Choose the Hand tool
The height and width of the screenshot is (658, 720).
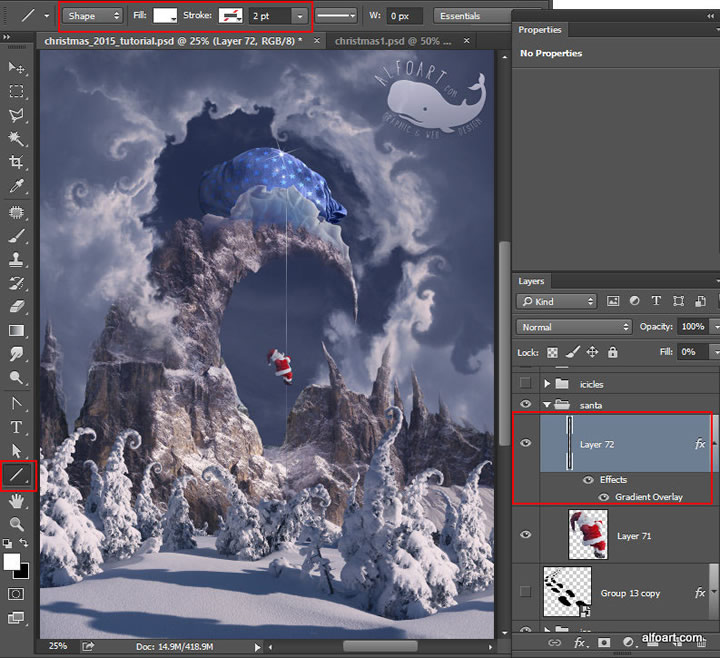pyautogui.click(x=16, y=501)
